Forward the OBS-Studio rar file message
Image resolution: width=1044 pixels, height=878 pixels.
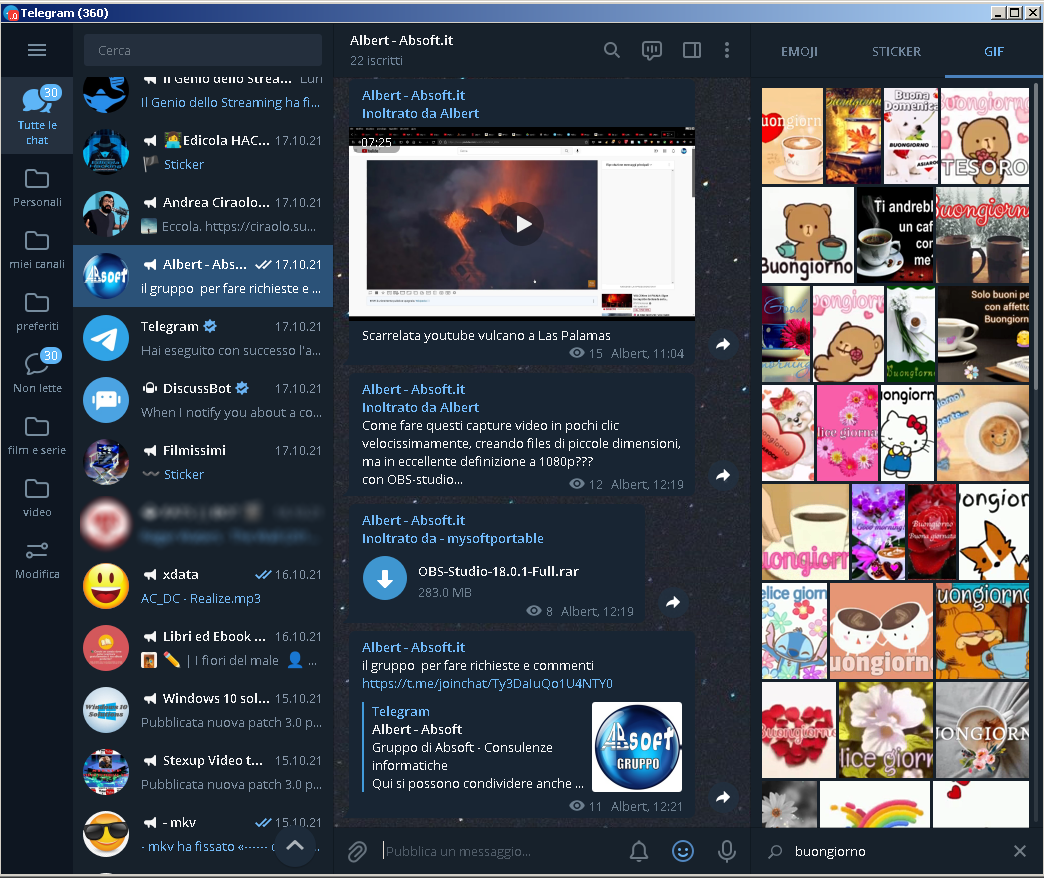click(673, 602)
